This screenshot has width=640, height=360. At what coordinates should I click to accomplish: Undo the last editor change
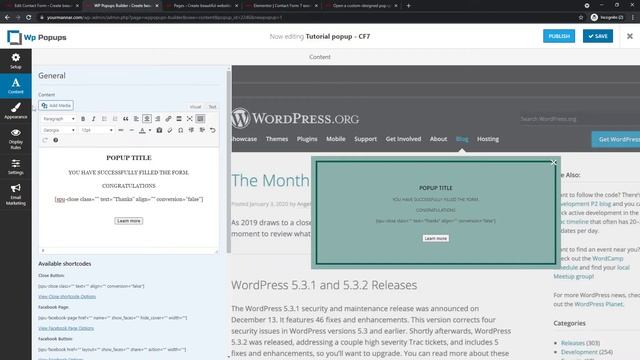[x=213, y=130]
